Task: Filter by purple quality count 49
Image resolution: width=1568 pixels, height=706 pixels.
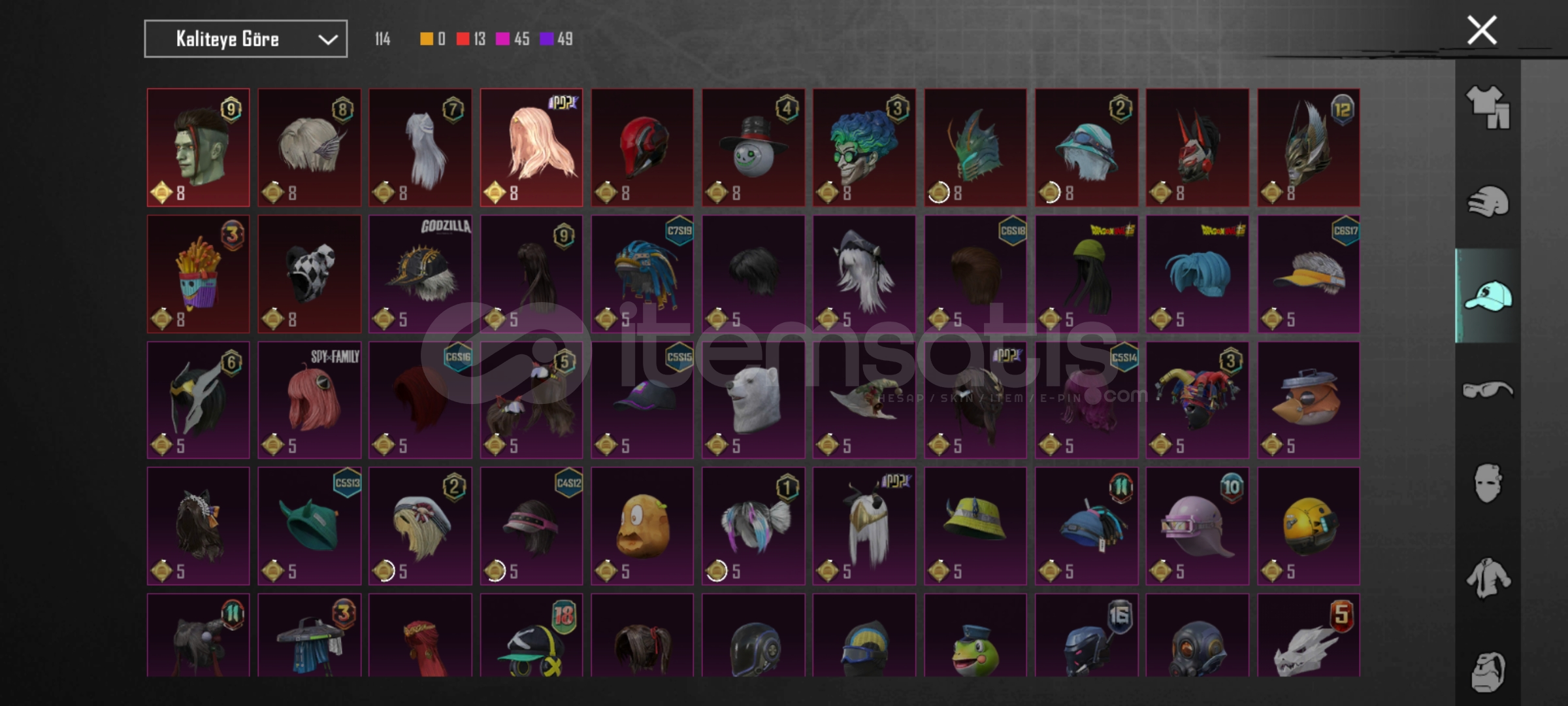Action: [x=557, y=39]
